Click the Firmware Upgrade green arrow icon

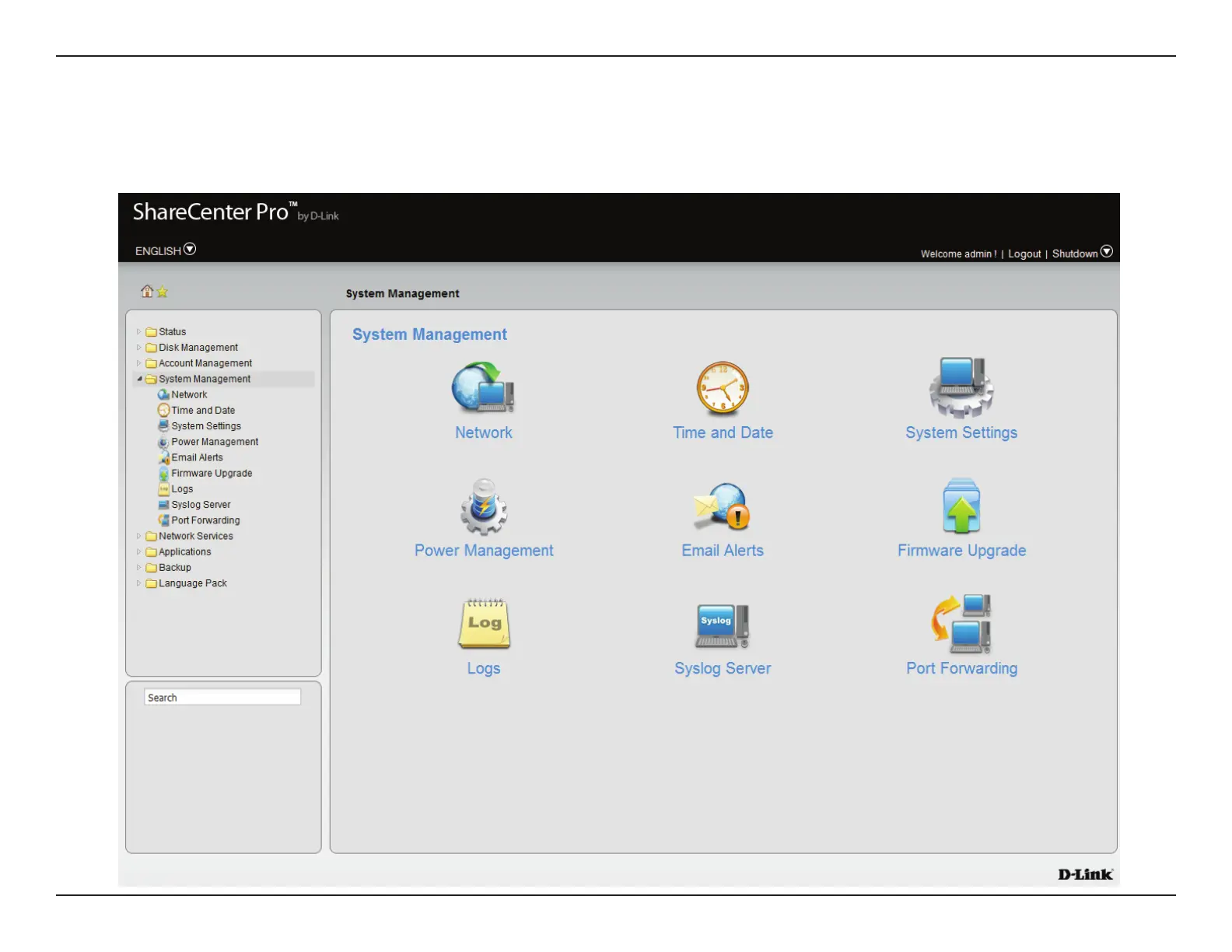coord(961,506)
